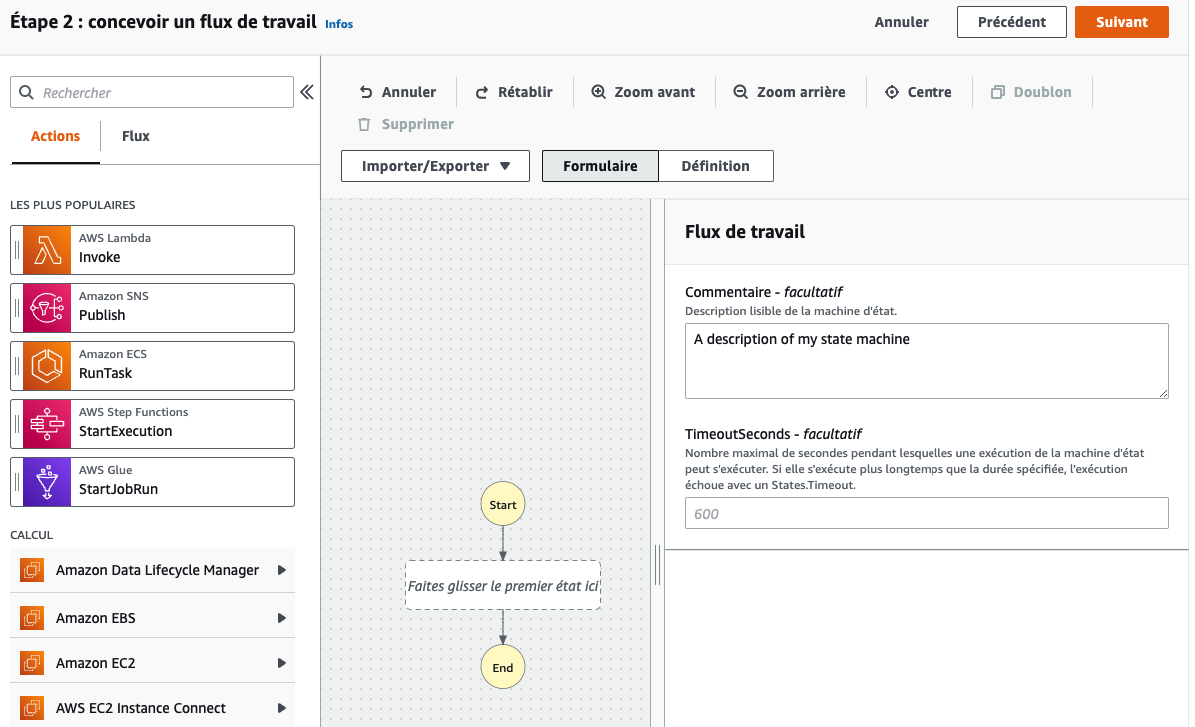Screen dimensions: 1195x727
Task: Click the 'CALCUL' section heading
Action: tap(31, 535)
